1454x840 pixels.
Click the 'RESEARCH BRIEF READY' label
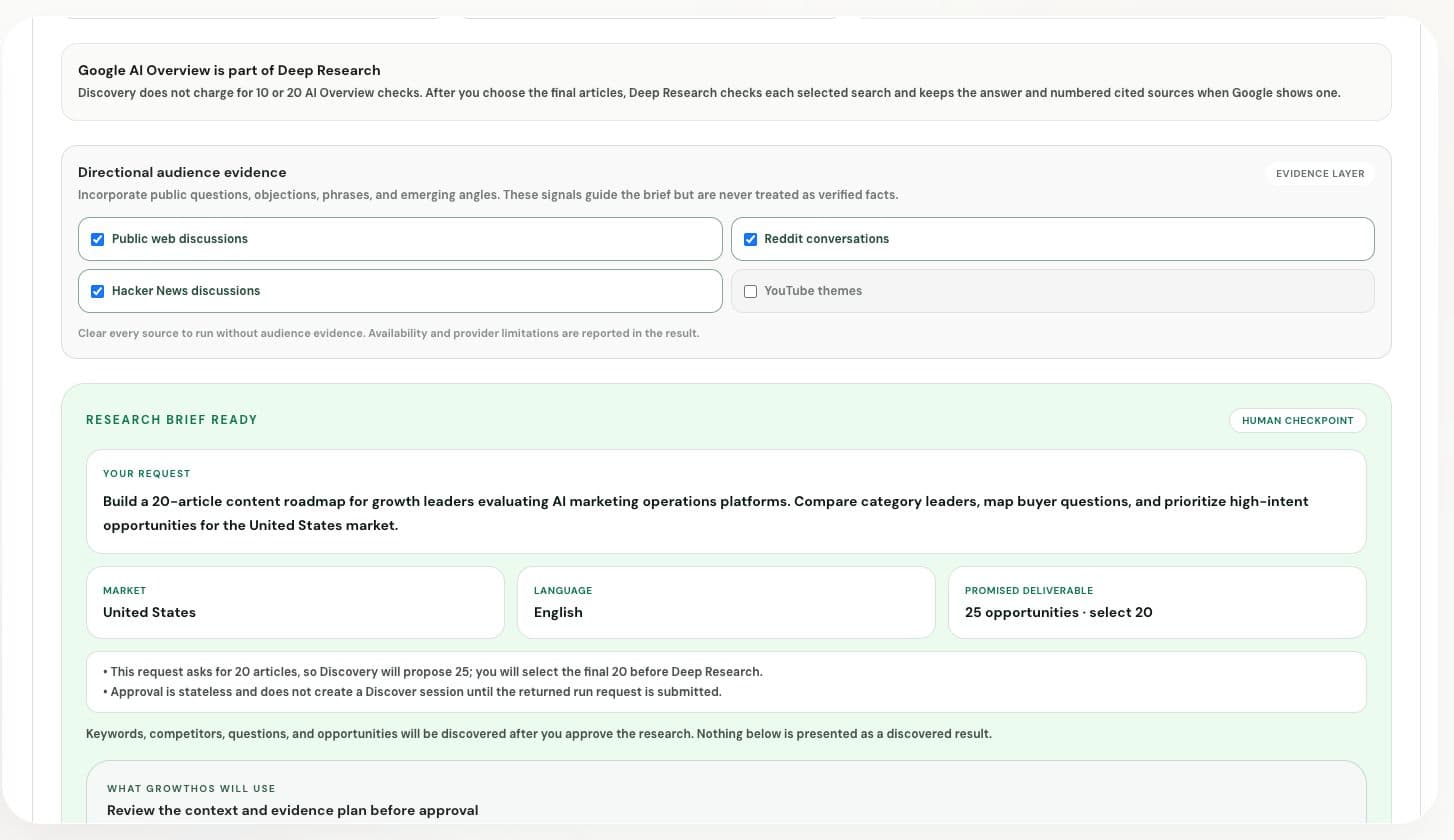pos(172,420)
